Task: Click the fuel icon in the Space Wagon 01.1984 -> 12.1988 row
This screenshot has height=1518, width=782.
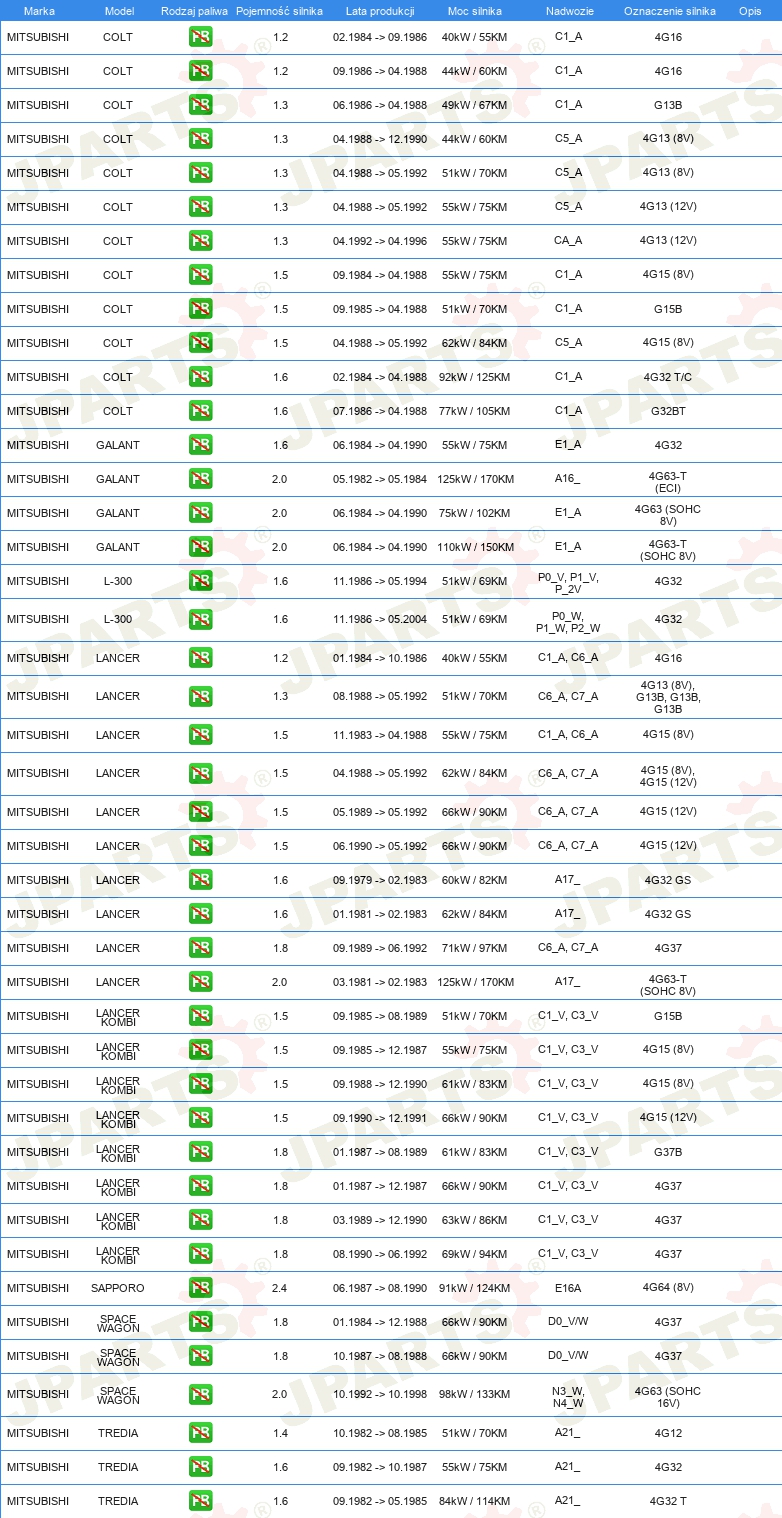Action: coord(200,1322)
